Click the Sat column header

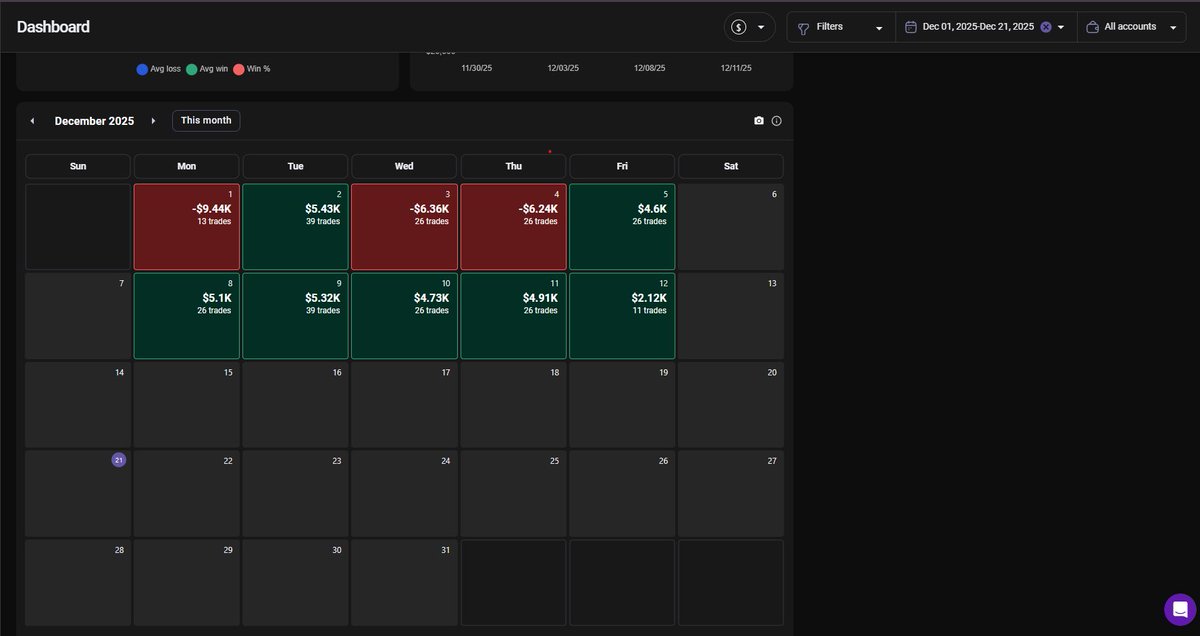(731, 166)
